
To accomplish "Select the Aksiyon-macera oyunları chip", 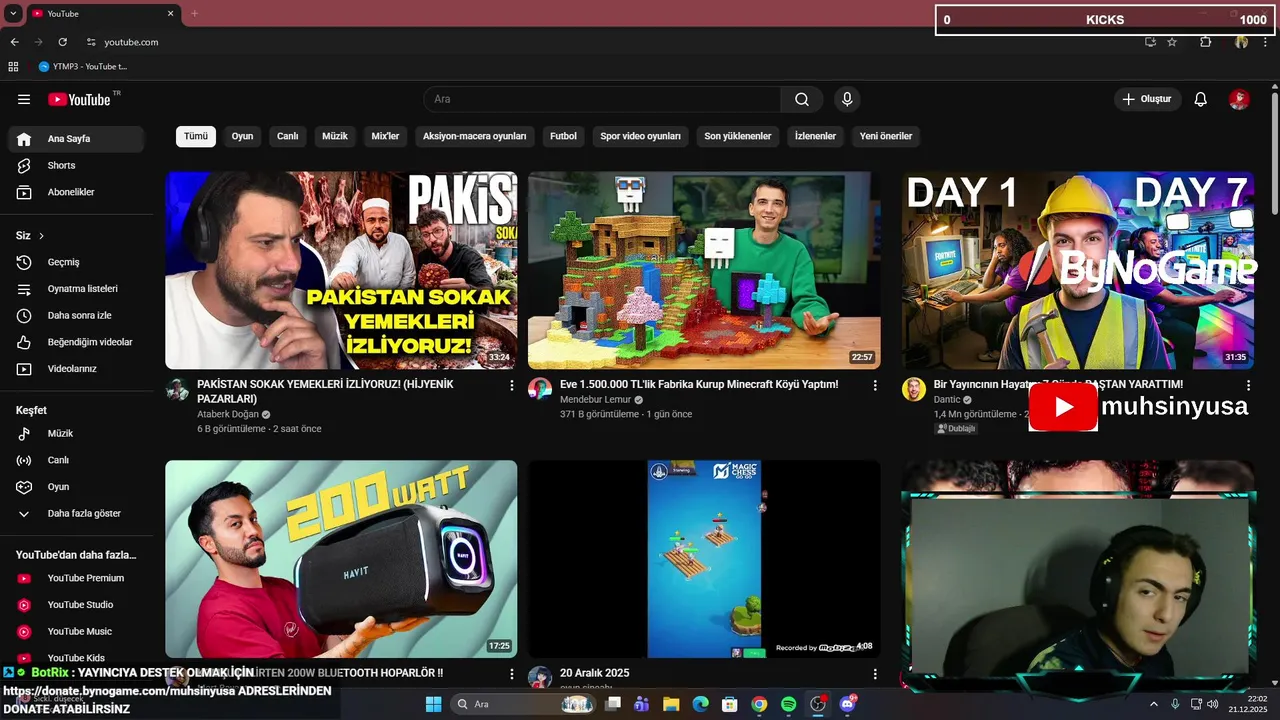I will [475, 136].
